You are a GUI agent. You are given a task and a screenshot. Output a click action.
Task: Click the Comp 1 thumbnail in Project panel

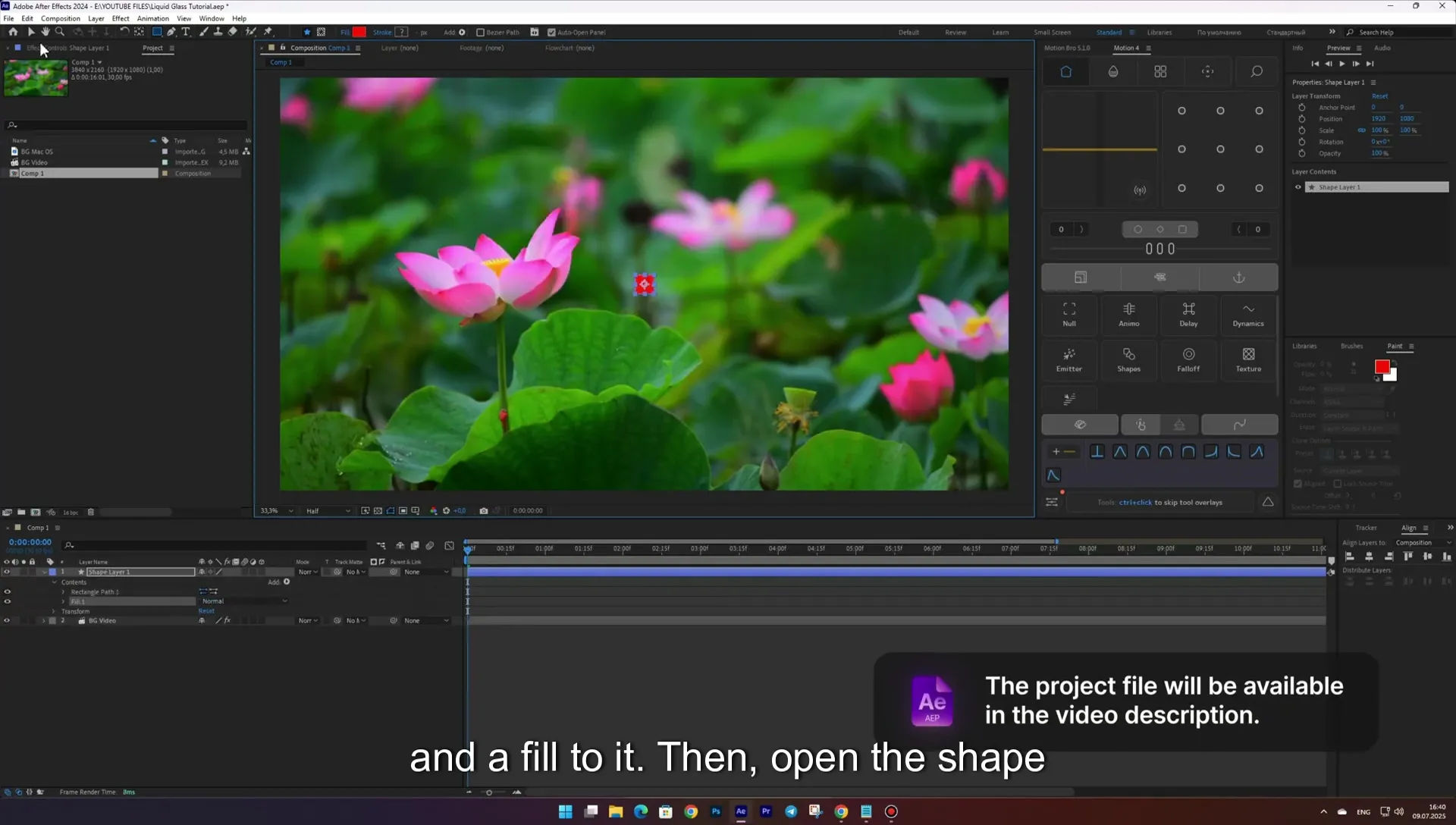pyautogui.click(x=36, y=77)
